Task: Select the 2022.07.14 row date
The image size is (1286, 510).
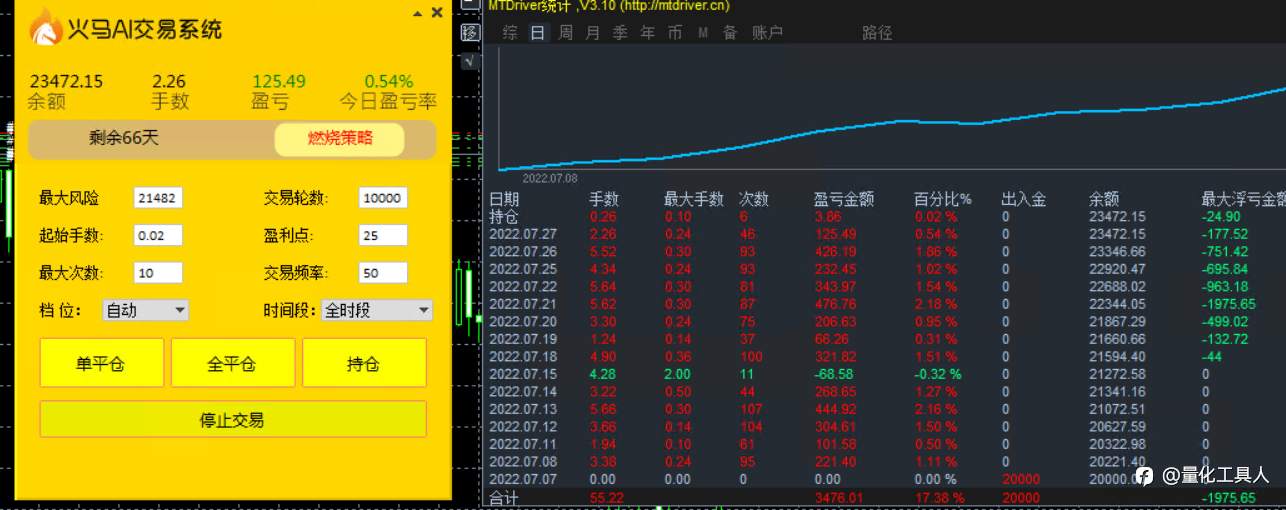Action: coord(522,391)
